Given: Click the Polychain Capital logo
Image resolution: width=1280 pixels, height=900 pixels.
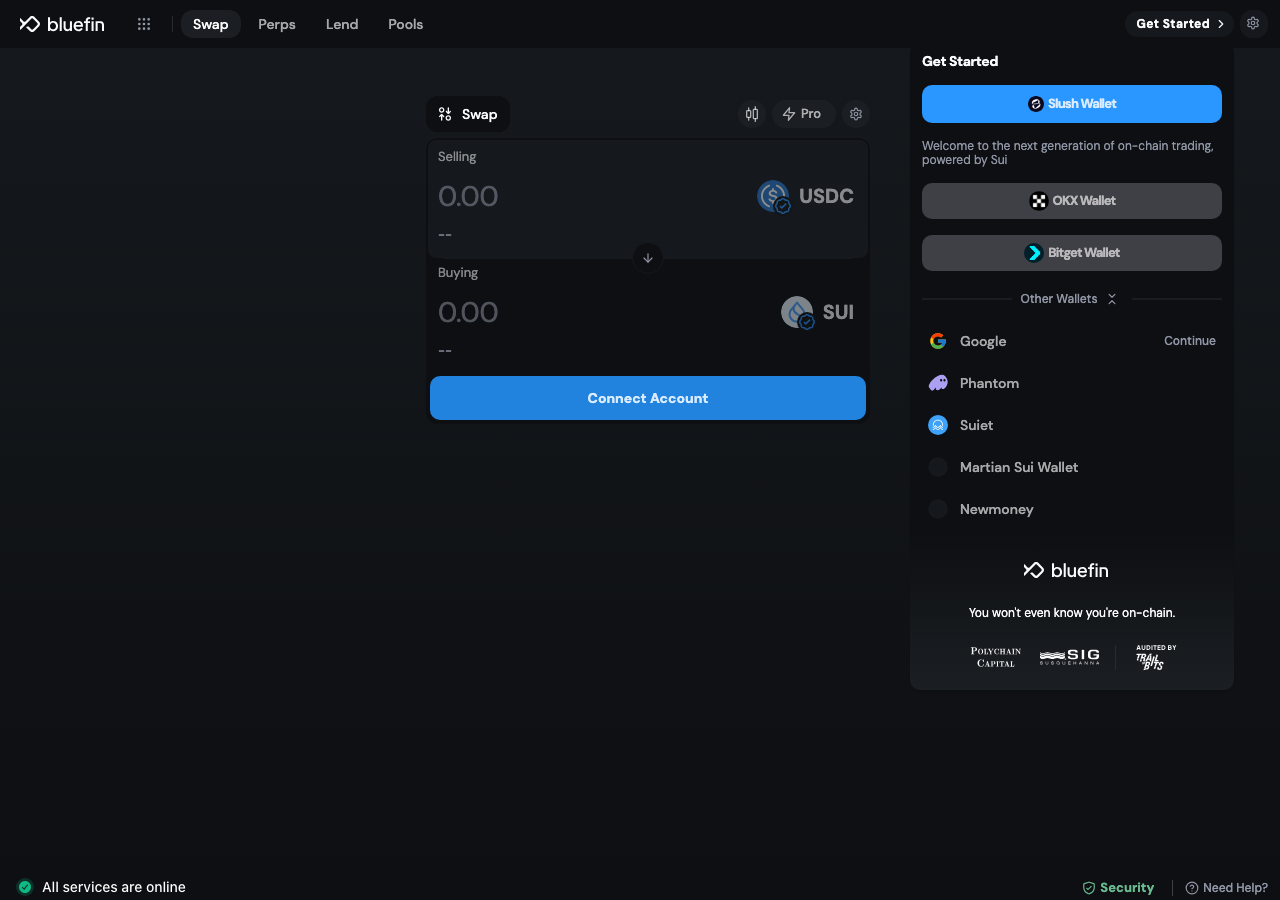Looking at the screenshot, I should click(x=995, y=657).
